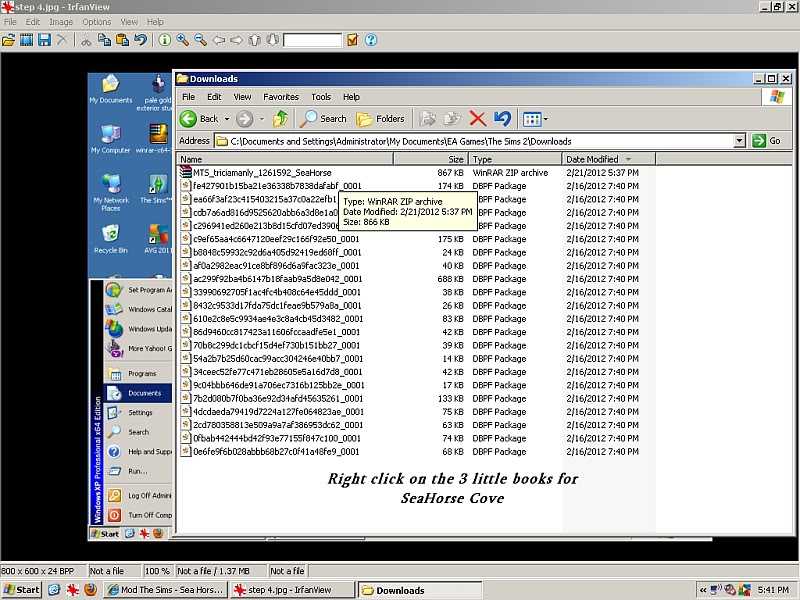800x600 pixels.
Task: Start IrfanView slideshow with filmstrip icon
Action: click(27, 40)
